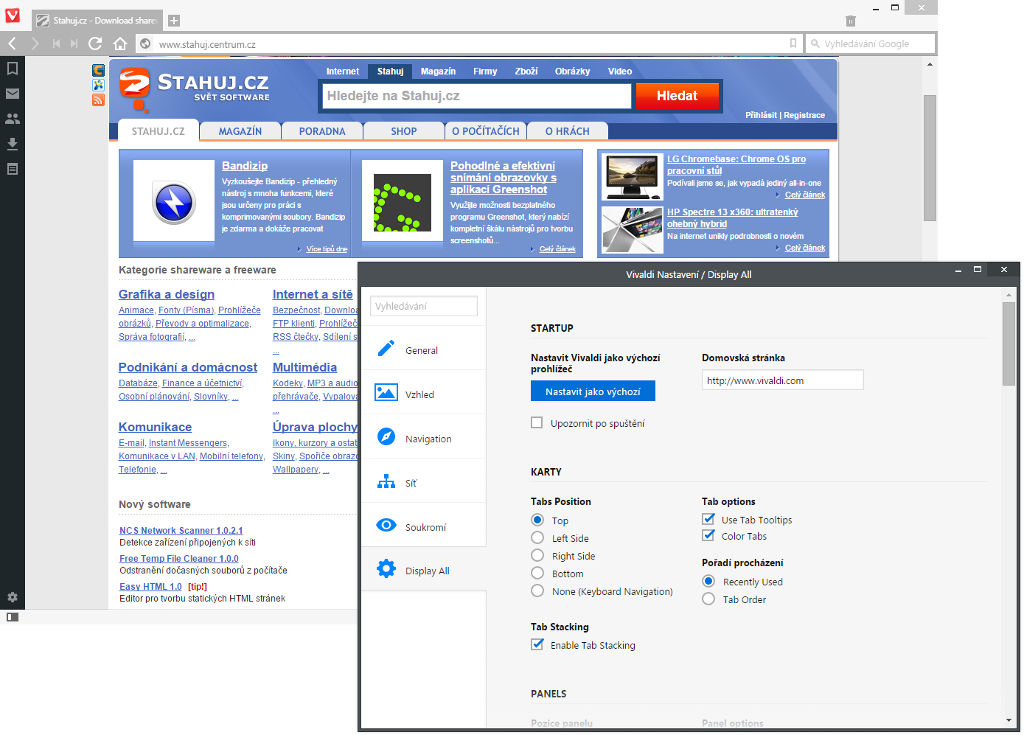Click the Stahuj.cz logo
The height and width of the screenshot is (735, 1024).
coord(195,89)
